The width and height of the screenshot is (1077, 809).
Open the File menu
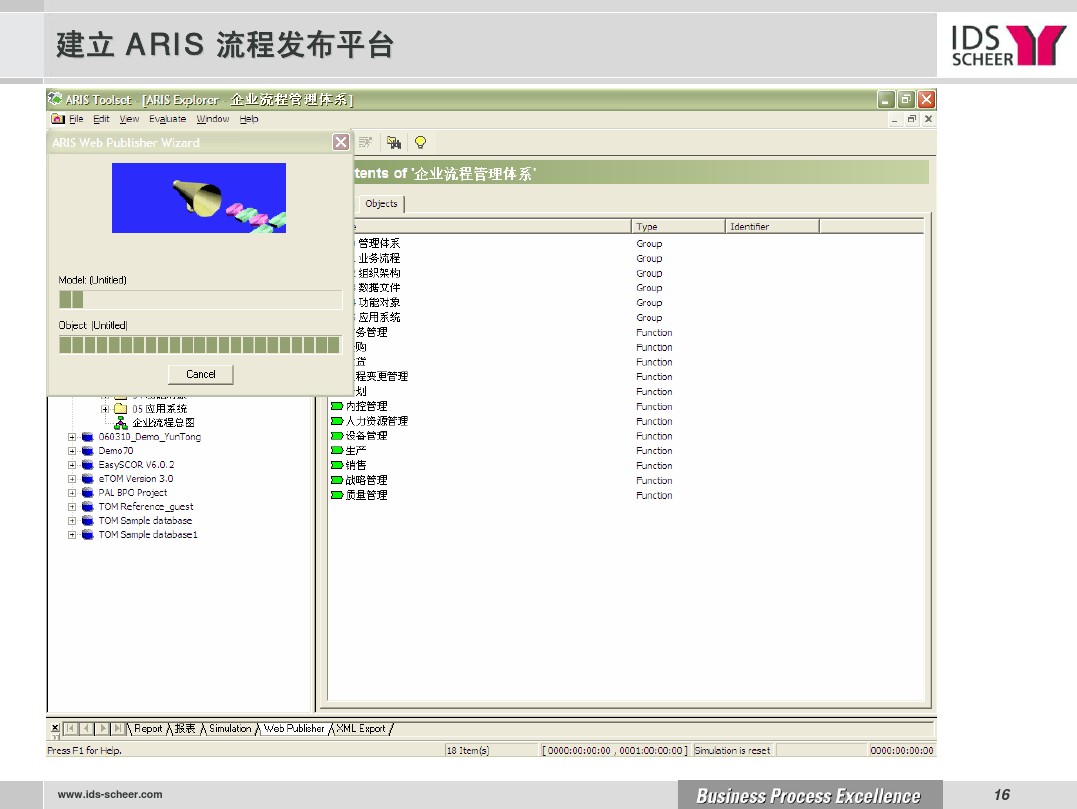point(76,119)
